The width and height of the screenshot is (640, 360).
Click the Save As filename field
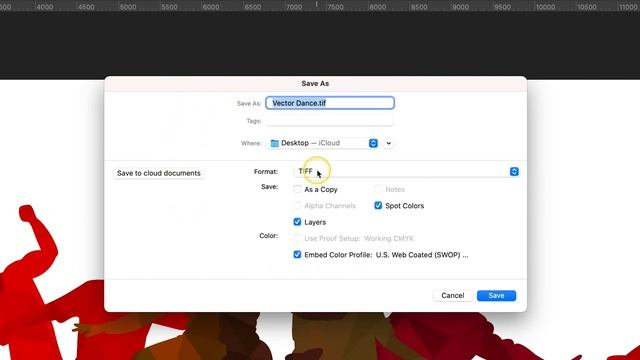point(330,103)
